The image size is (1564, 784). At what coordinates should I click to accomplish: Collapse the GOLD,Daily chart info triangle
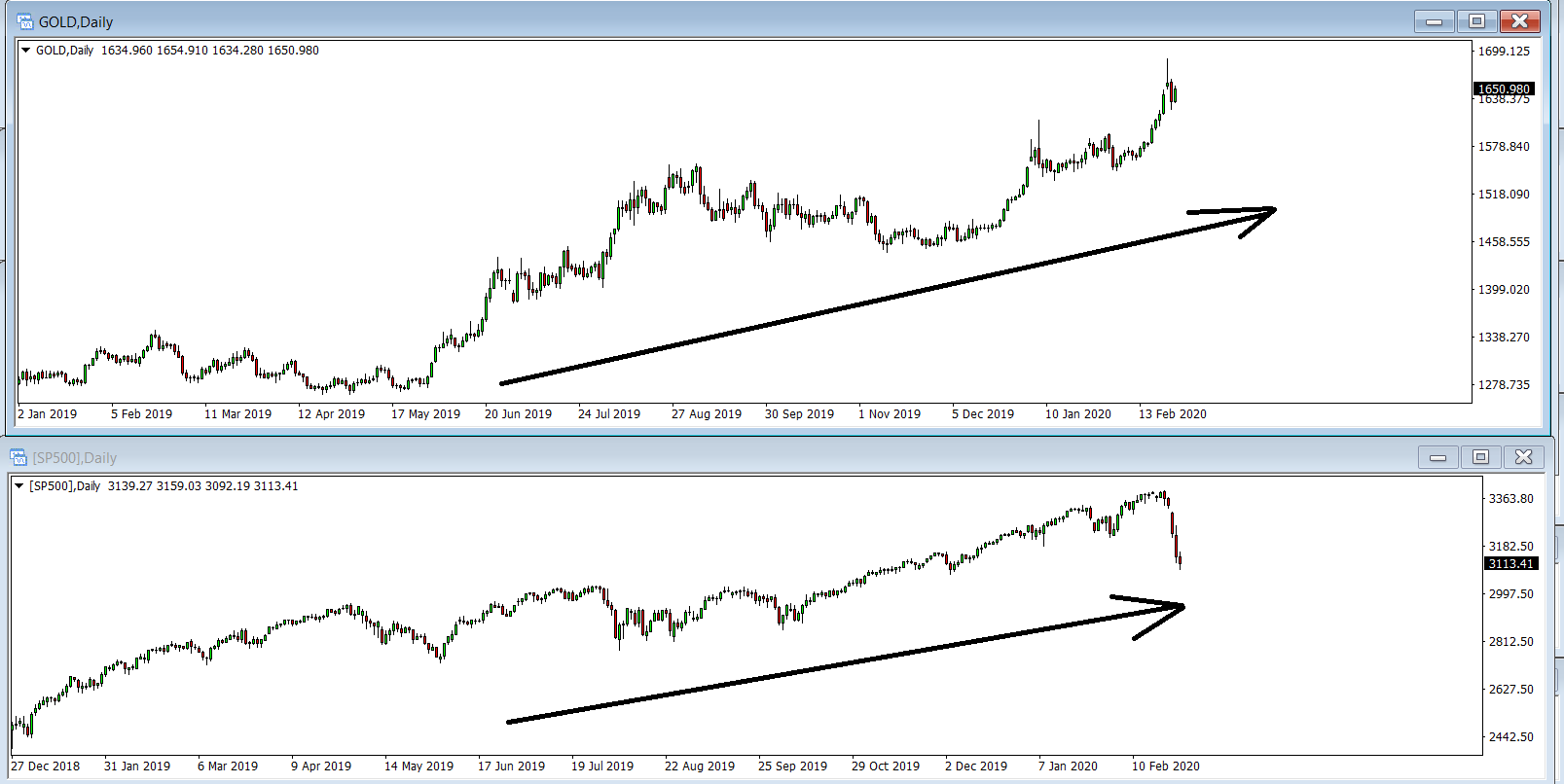coord(26,51)
